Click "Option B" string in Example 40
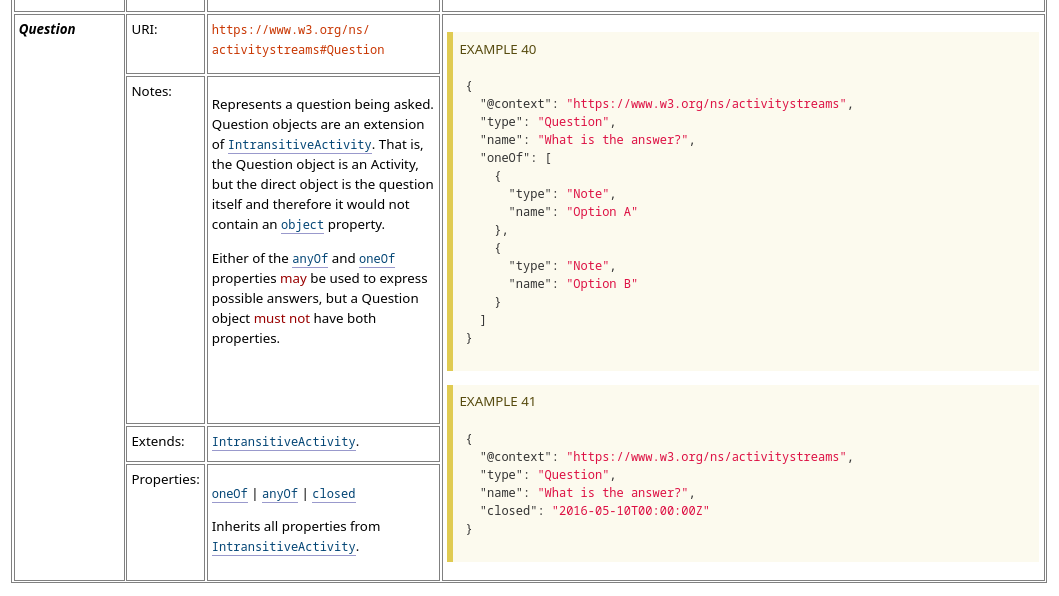Screen dimensions: 1059x596 pyautogui.click(x=602, y=284)
